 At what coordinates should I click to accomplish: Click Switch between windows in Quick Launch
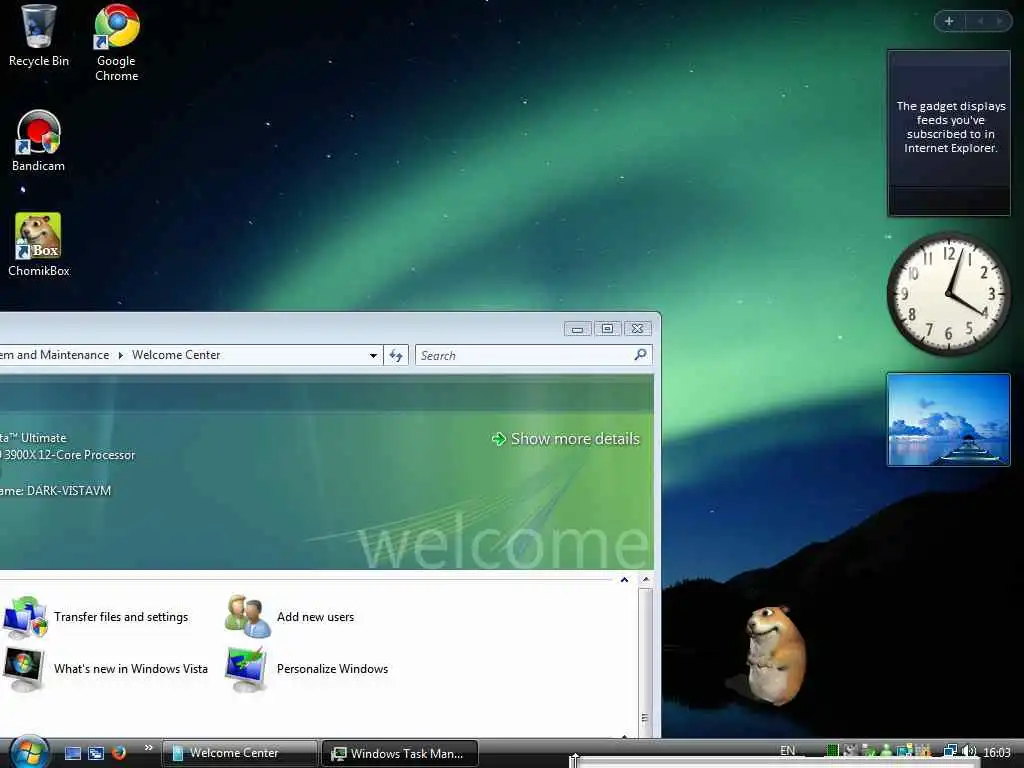(x=96, y=753)
